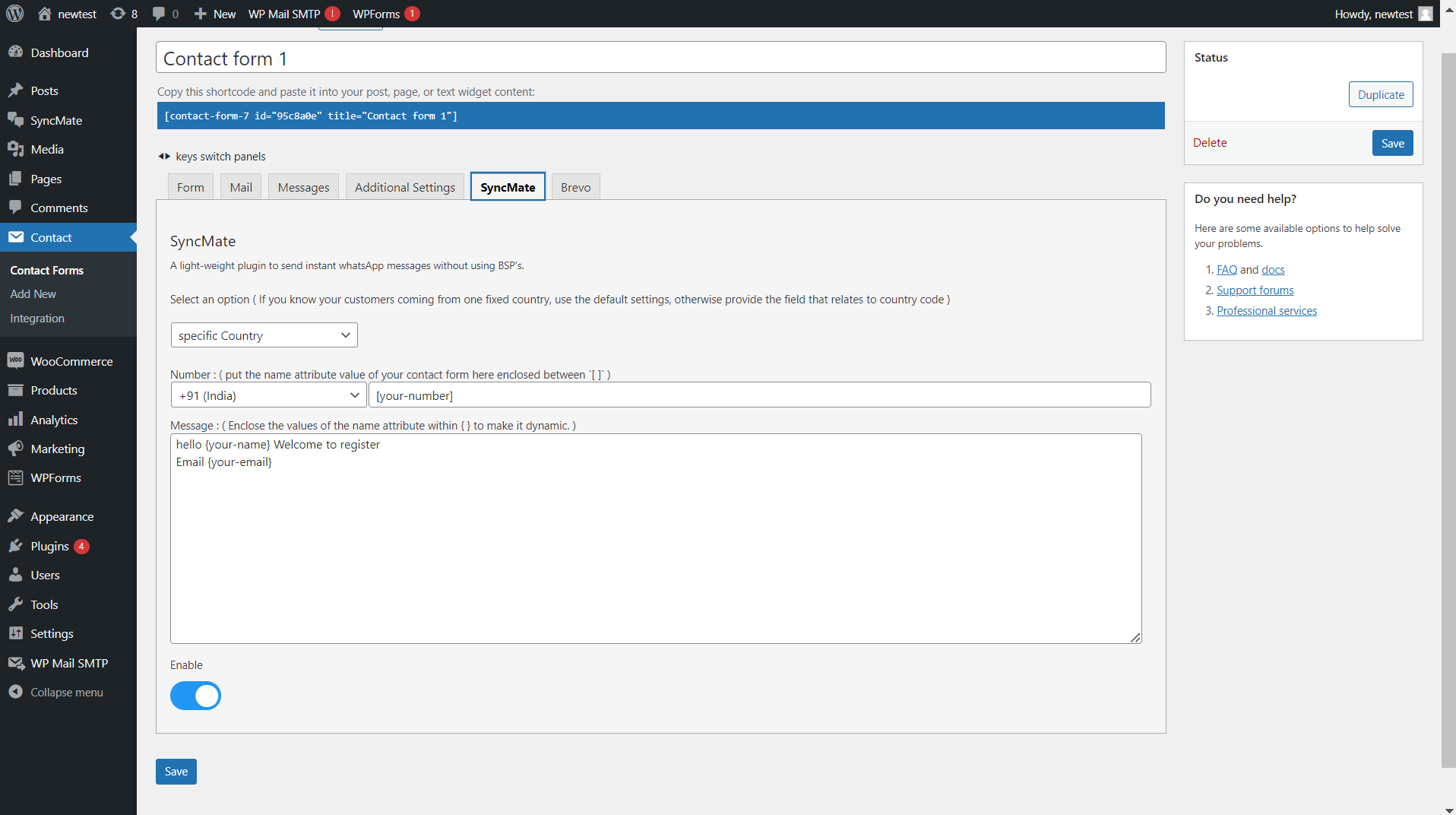Select the contact-form-7 shortcode field
Screen dimensions: 1456x815
660,116
